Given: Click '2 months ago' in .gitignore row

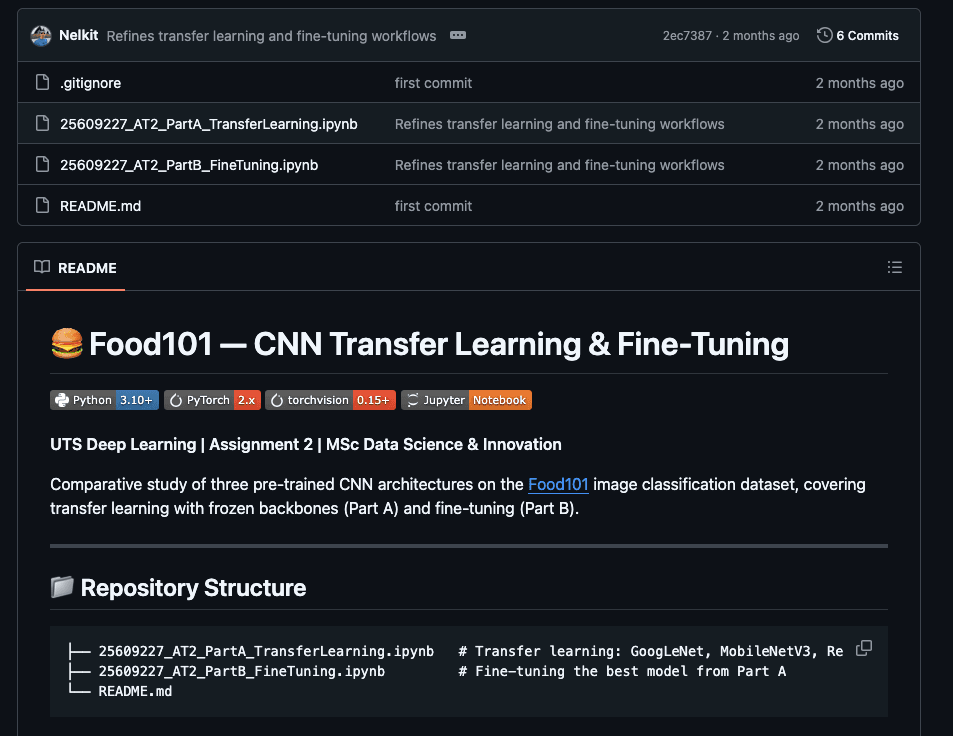Looking at the screenshot, I should pos(859,83).
